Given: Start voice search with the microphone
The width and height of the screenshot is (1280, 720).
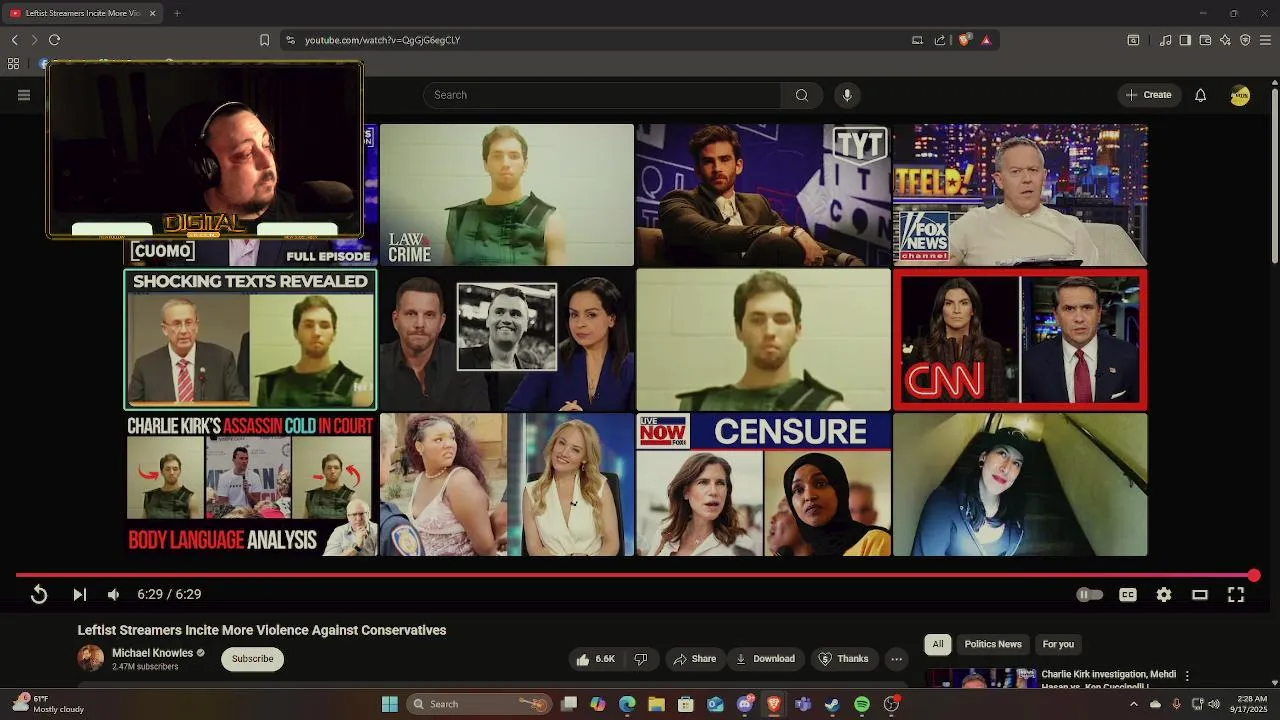Looking at the screenshot, I should tap(847, 95).
